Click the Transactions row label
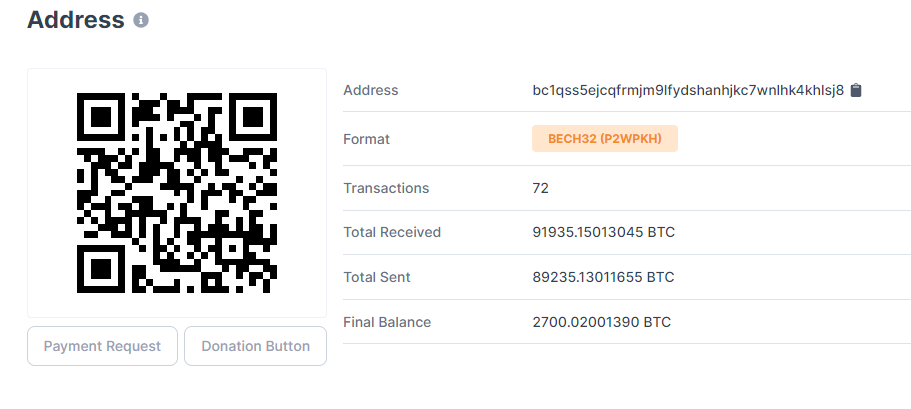Viewport: 911px width, 409px height. [x=386, y=188]
